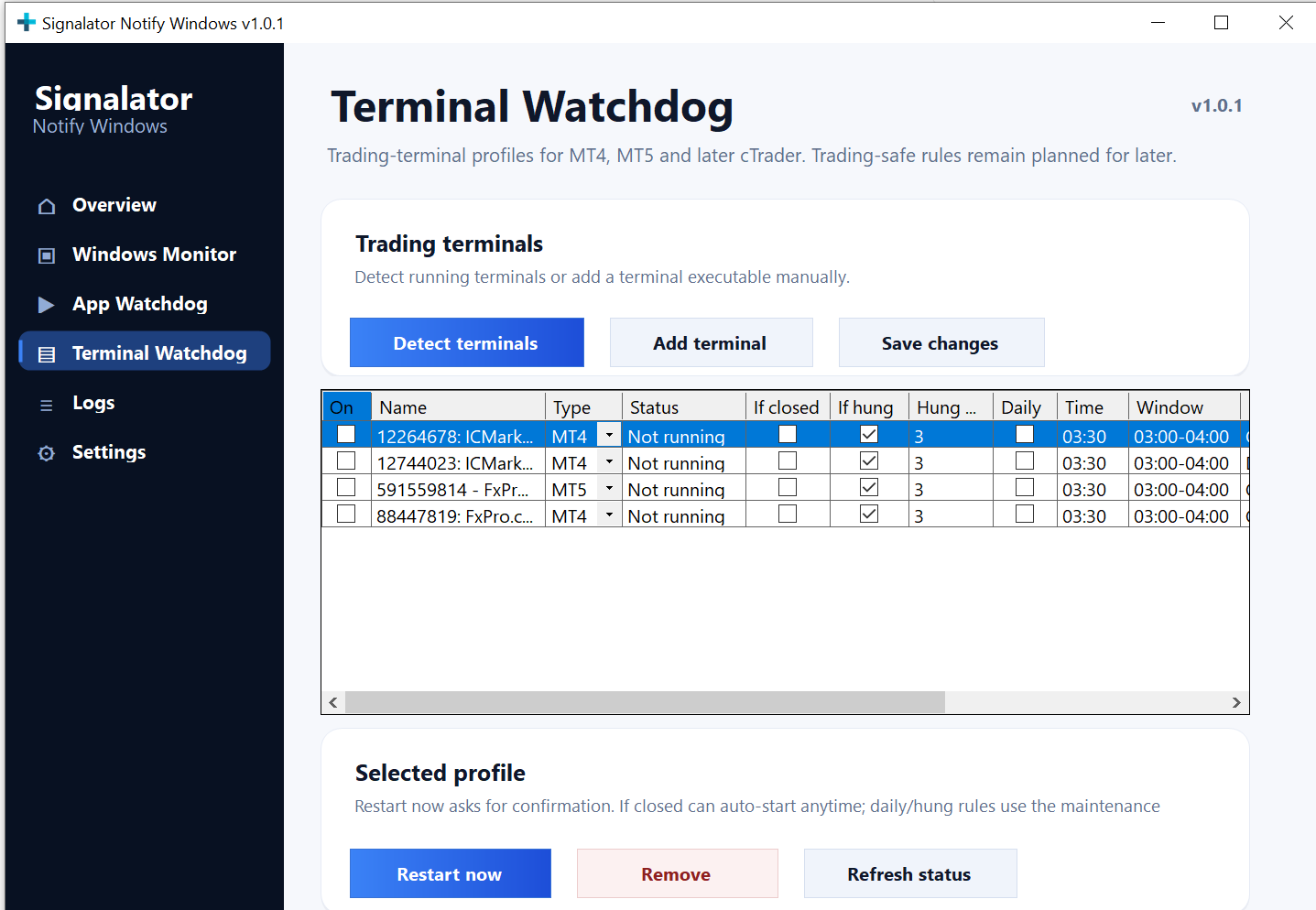Open Type dropdown for 12744023 row
The height and width of the screenshot is (910, 1316).
coord(609,461)
